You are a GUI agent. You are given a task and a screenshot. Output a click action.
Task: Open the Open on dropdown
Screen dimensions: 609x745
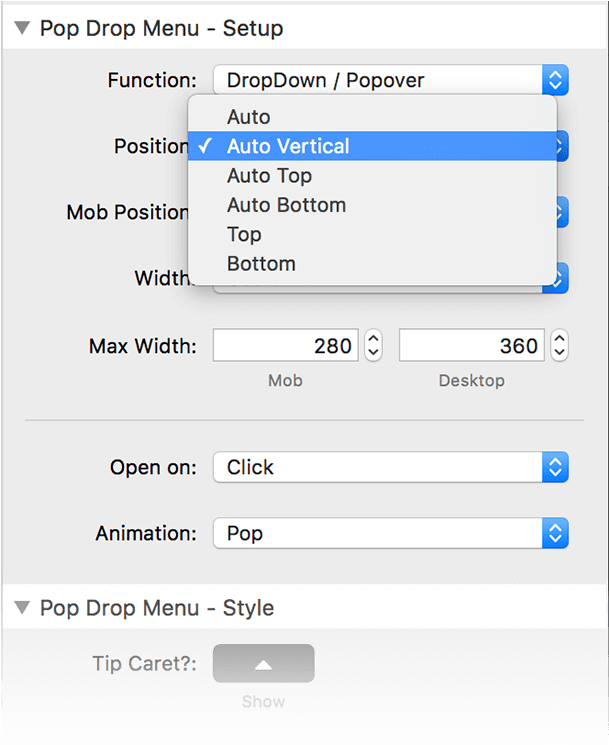click(x=390, y=467)
